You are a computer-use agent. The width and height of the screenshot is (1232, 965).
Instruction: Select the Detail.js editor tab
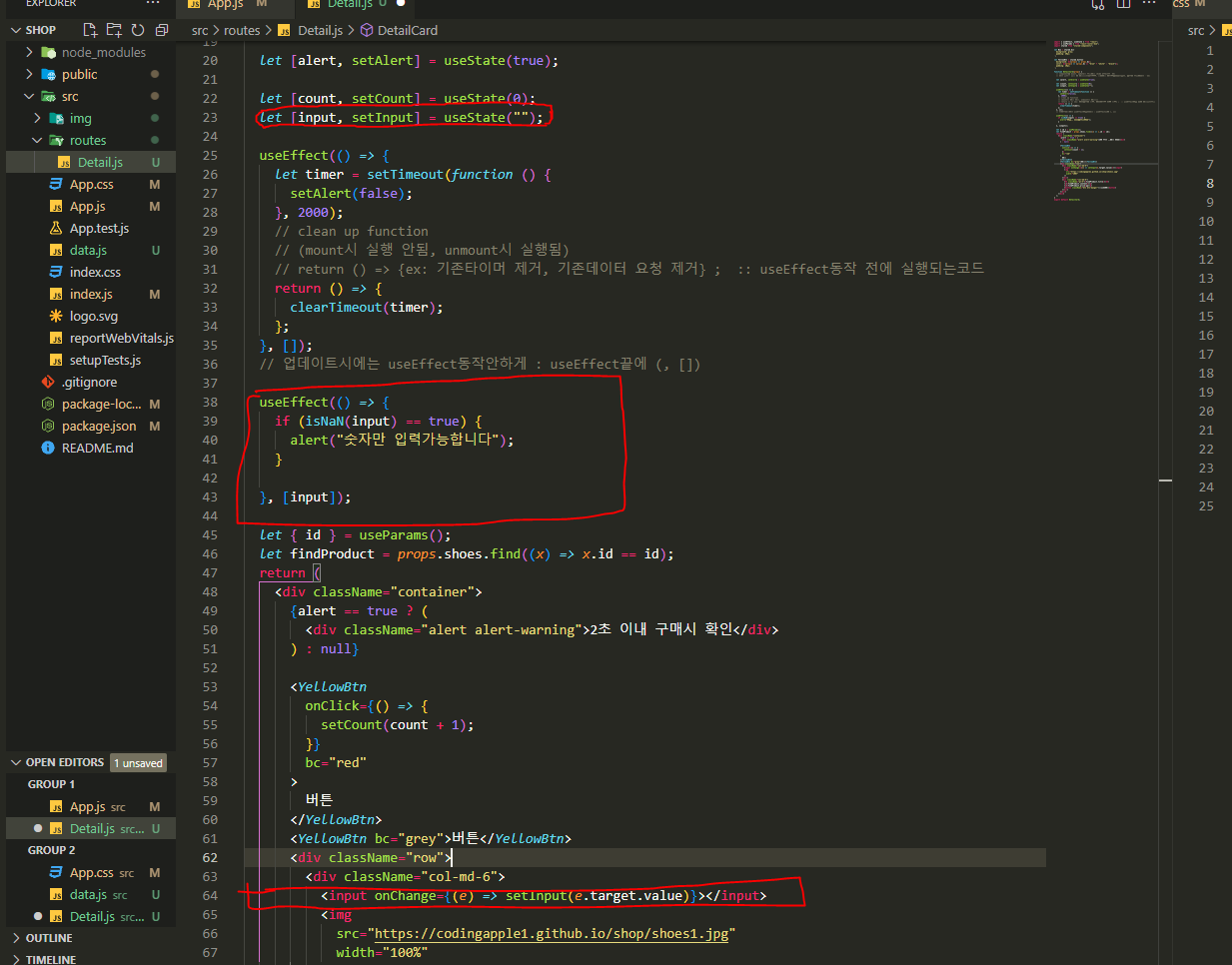[x=348, y=4]
